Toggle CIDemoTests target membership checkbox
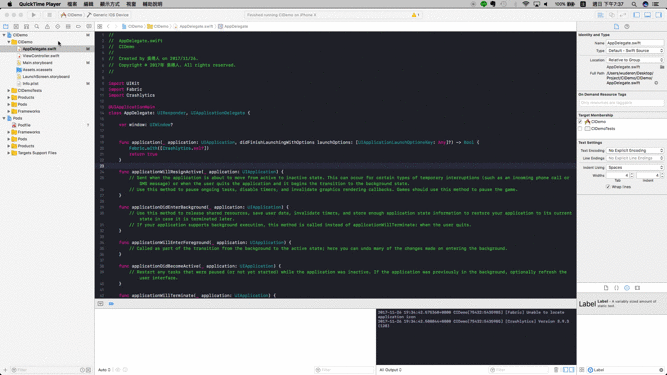667x375 pixels. [580, 128]
